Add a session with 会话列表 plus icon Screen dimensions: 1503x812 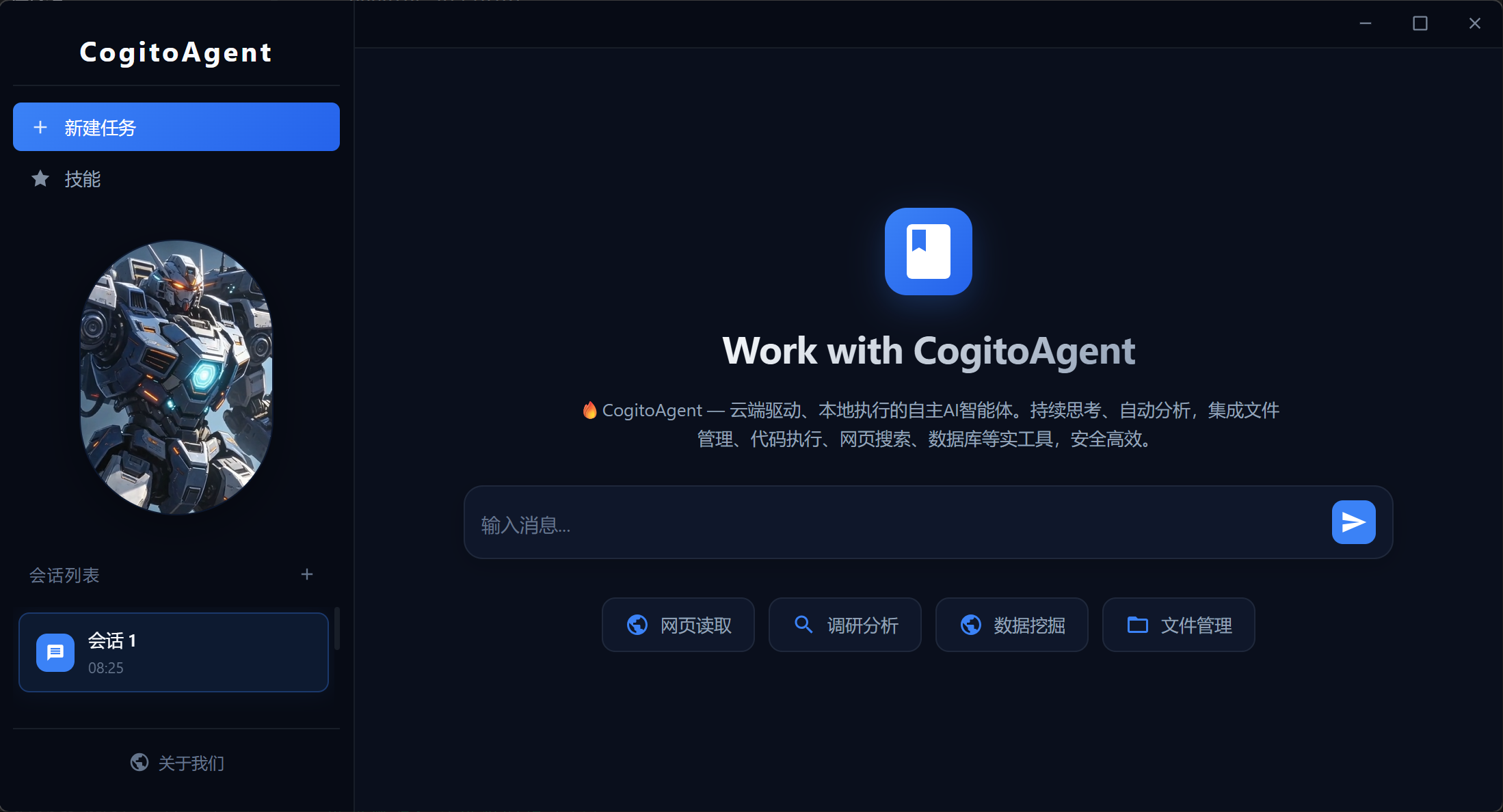pos(307,575)
